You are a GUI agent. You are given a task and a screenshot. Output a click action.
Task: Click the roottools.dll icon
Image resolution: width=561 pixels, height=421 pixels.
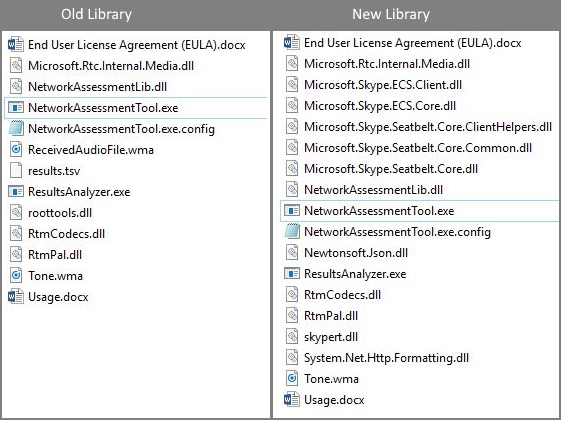(16, 213)
